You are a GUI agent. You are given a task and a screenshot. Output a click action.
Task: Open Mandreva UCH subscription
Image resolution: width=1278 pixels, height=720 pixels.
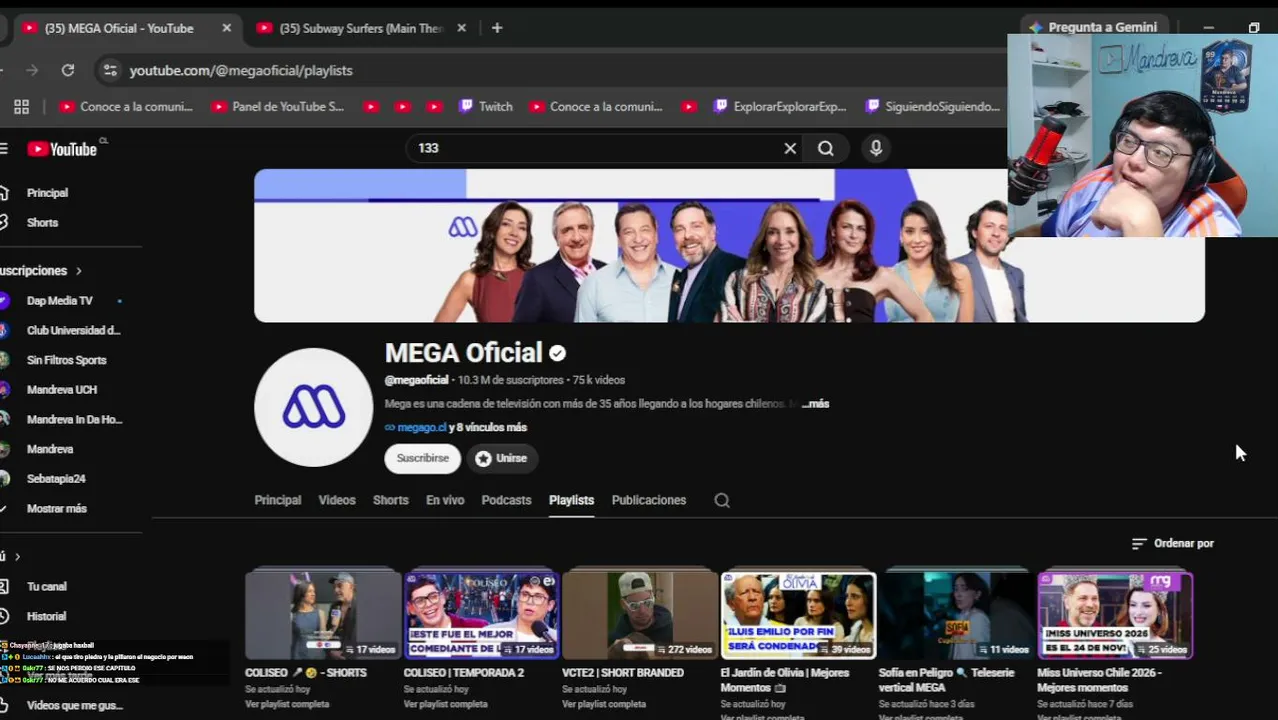(x=60, y=389)
